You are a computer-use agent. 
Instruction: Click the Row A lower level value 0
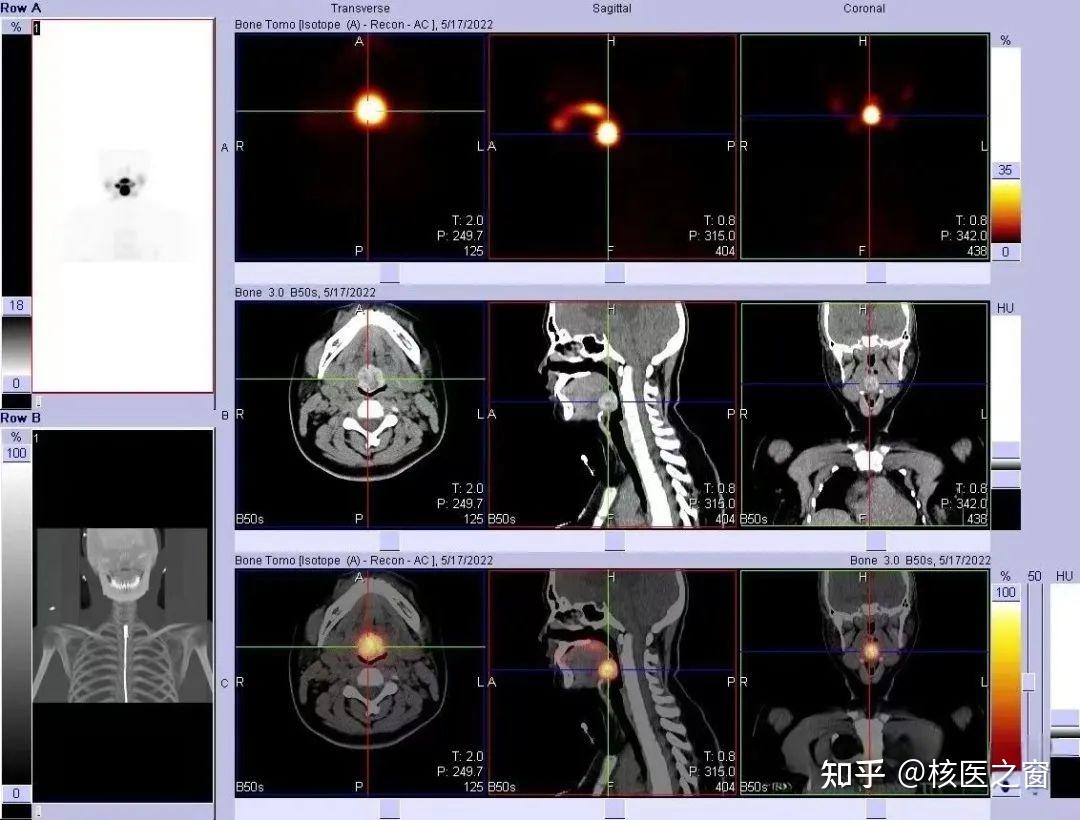click(17, 383)
